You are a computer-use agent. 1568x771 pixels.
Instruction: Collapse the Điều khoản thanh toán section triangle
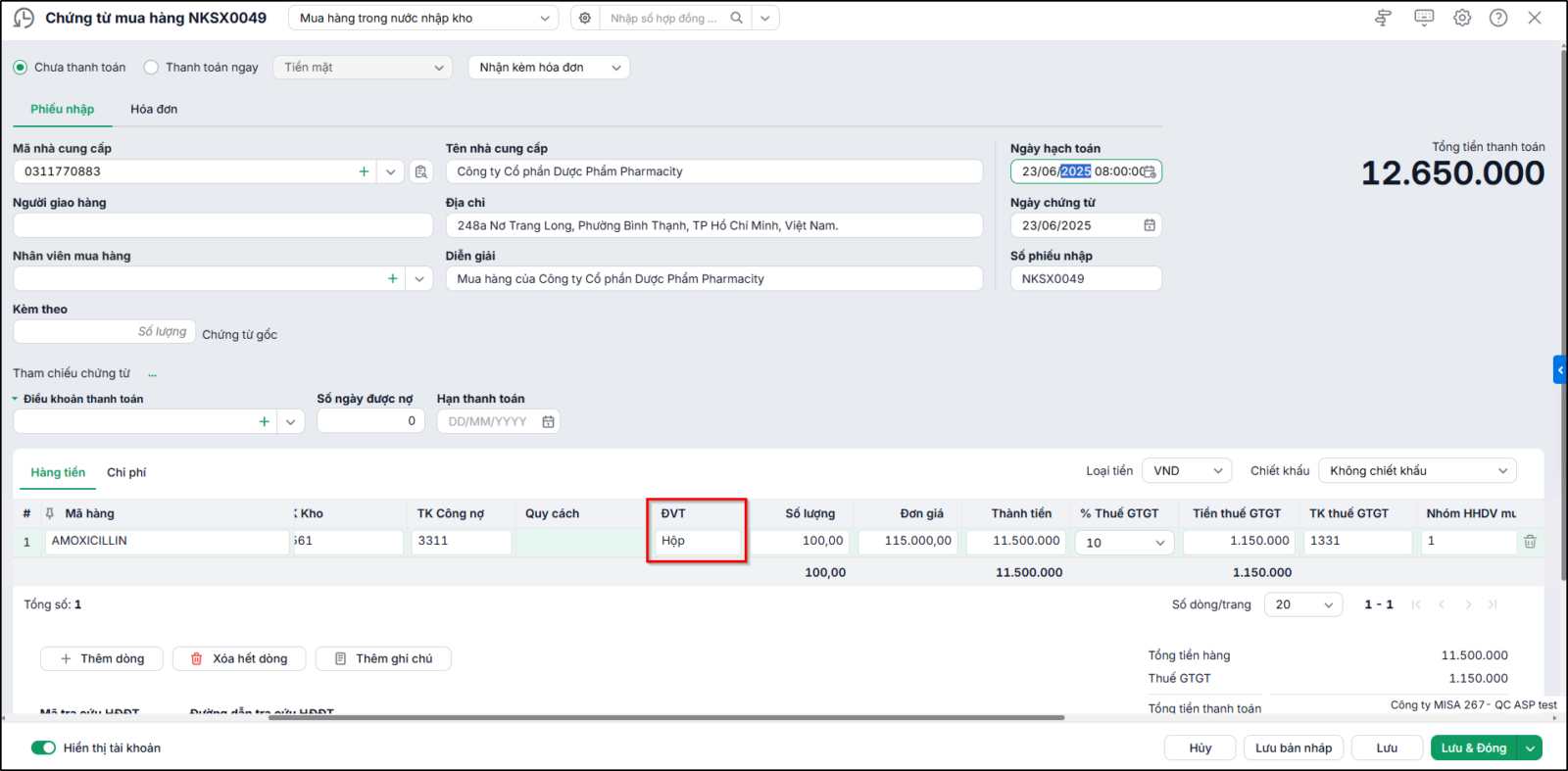pyautogui.click(x=15, y=399)
